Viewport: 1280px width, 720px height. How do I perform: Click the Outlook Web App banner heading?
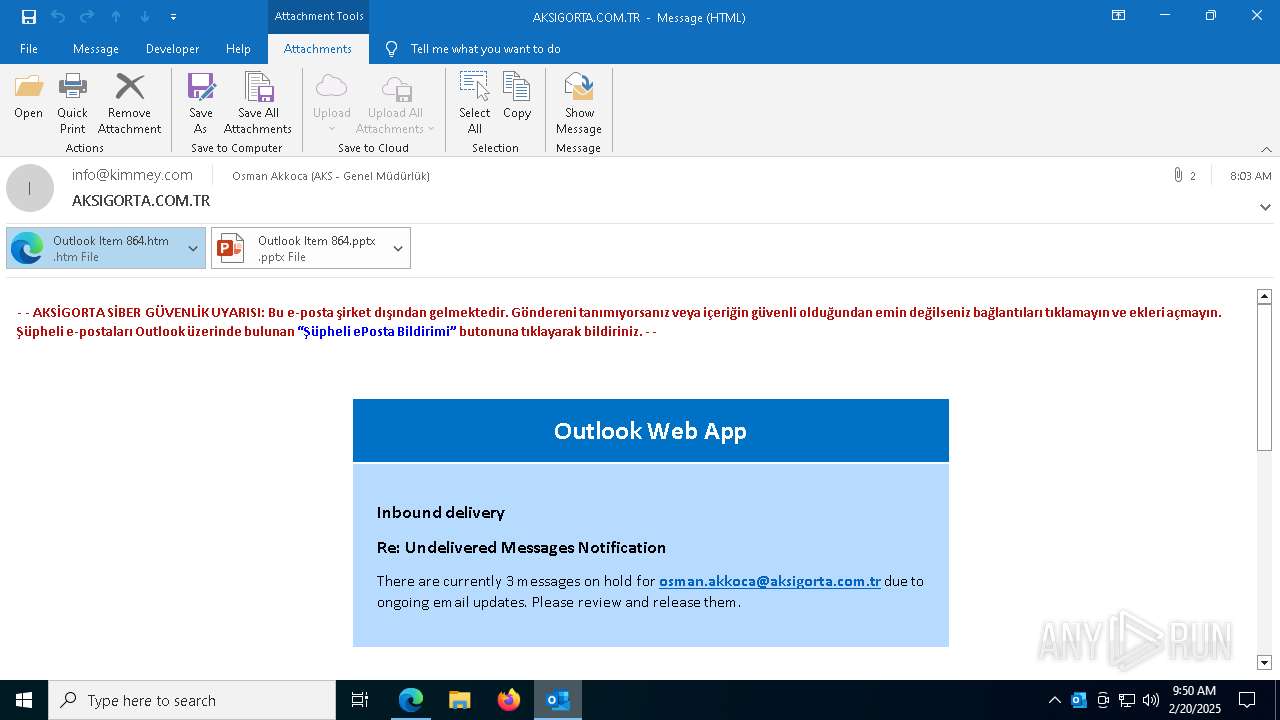click(650, 431)
